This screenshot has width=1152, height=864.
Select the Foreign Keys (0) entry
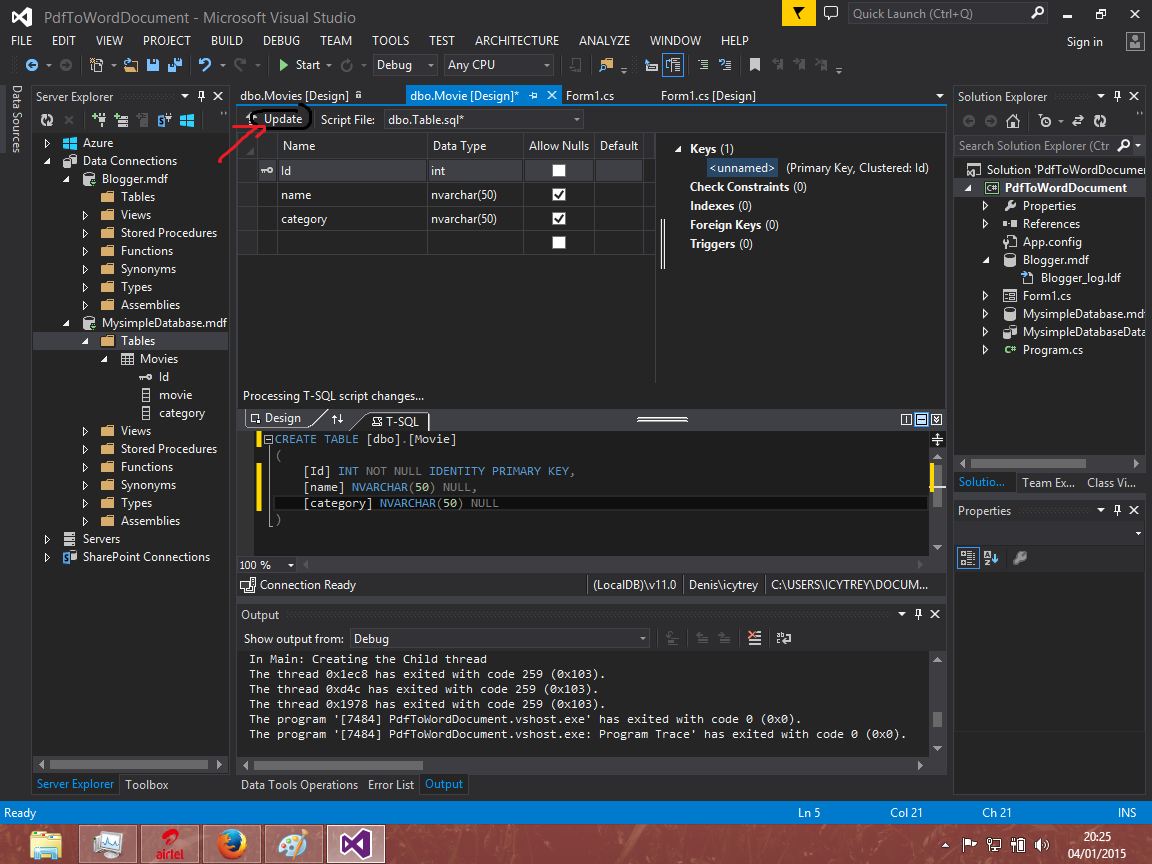(734, 225)
